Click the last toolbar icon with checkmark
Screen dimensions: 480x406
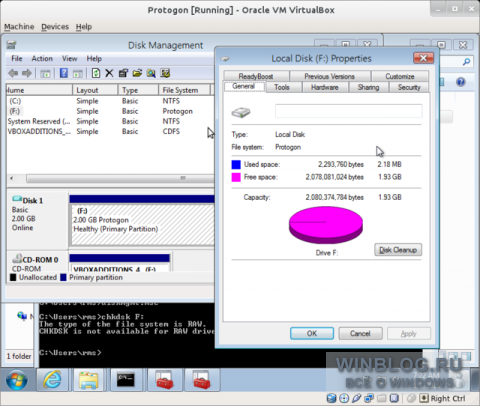pyautogui.click(x=165, y=73)
